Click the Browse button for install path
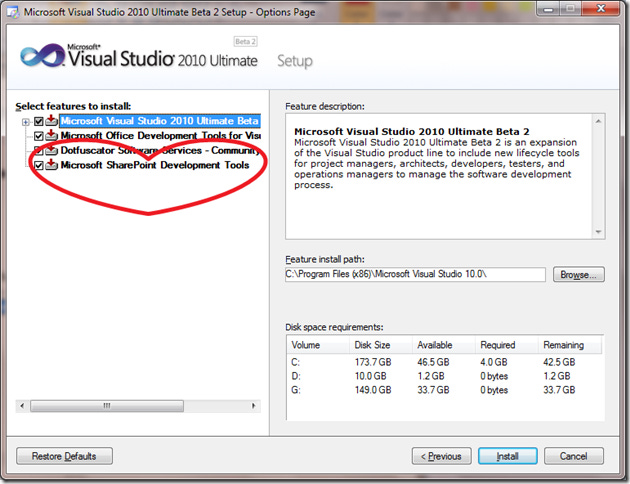The width and height of the screenshot is (630, 484). pos(579,275)
